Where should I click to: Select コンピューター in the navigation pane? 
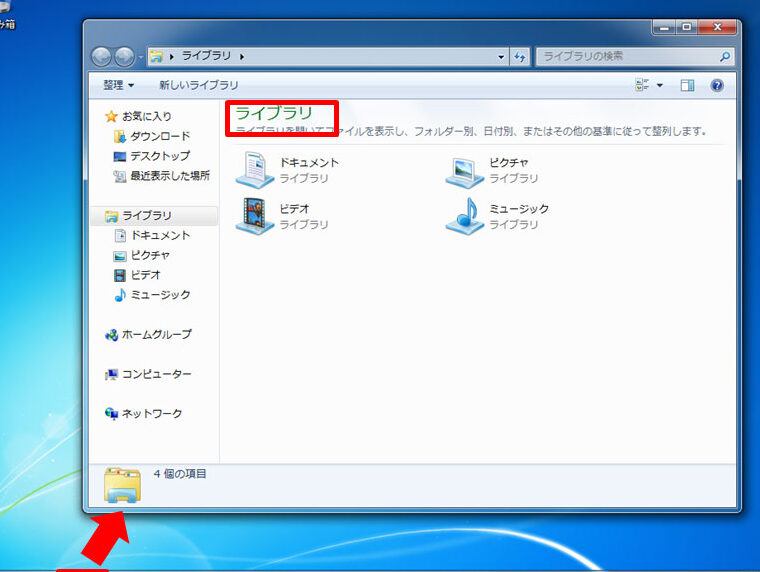tap(156, 374)
